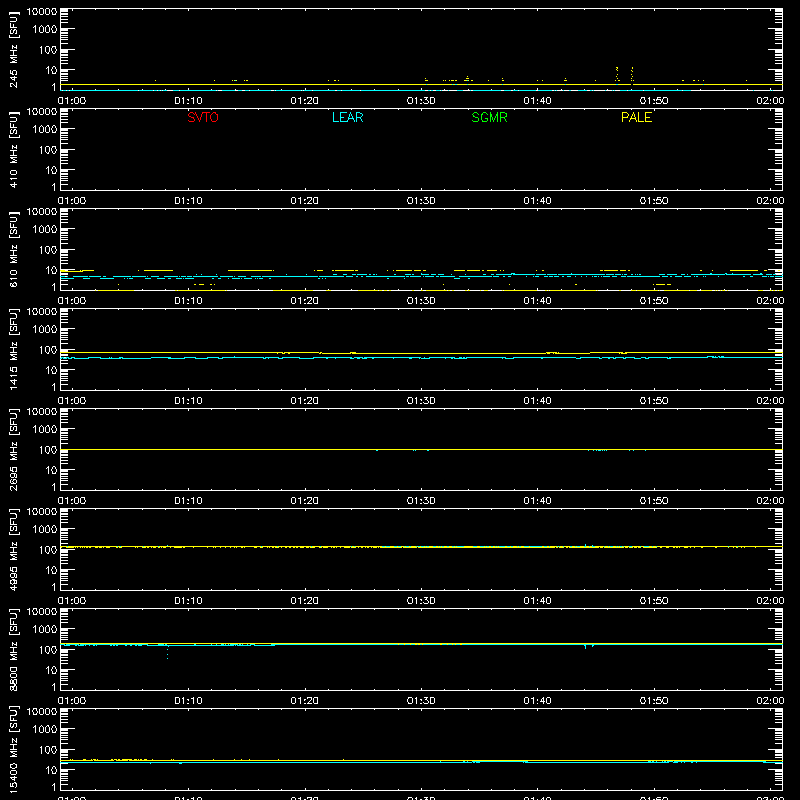Select the 245 MHz [SFU] axis title
The width and height of the screenshot is (800, 800).
coord(13,49)
